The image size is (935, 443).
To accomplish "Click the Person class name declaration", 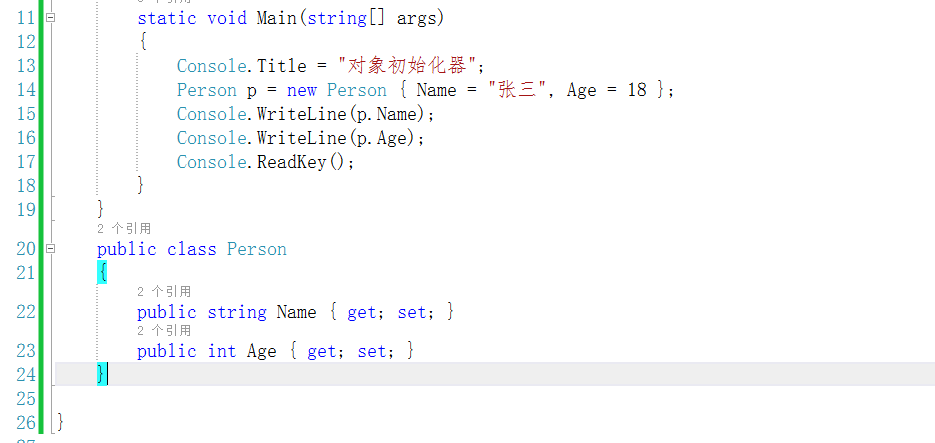I will (257, 249).
